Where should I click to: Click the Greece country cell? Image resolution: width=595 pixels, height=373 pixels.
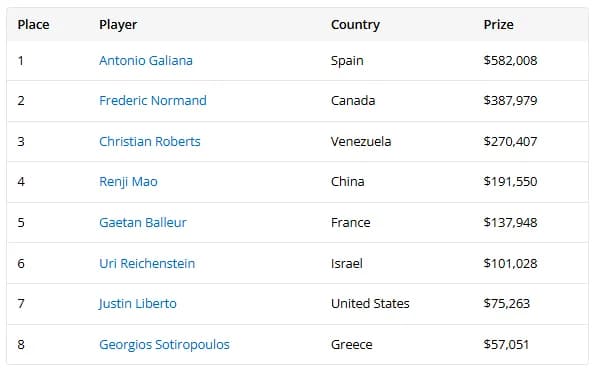click(351, 345)
